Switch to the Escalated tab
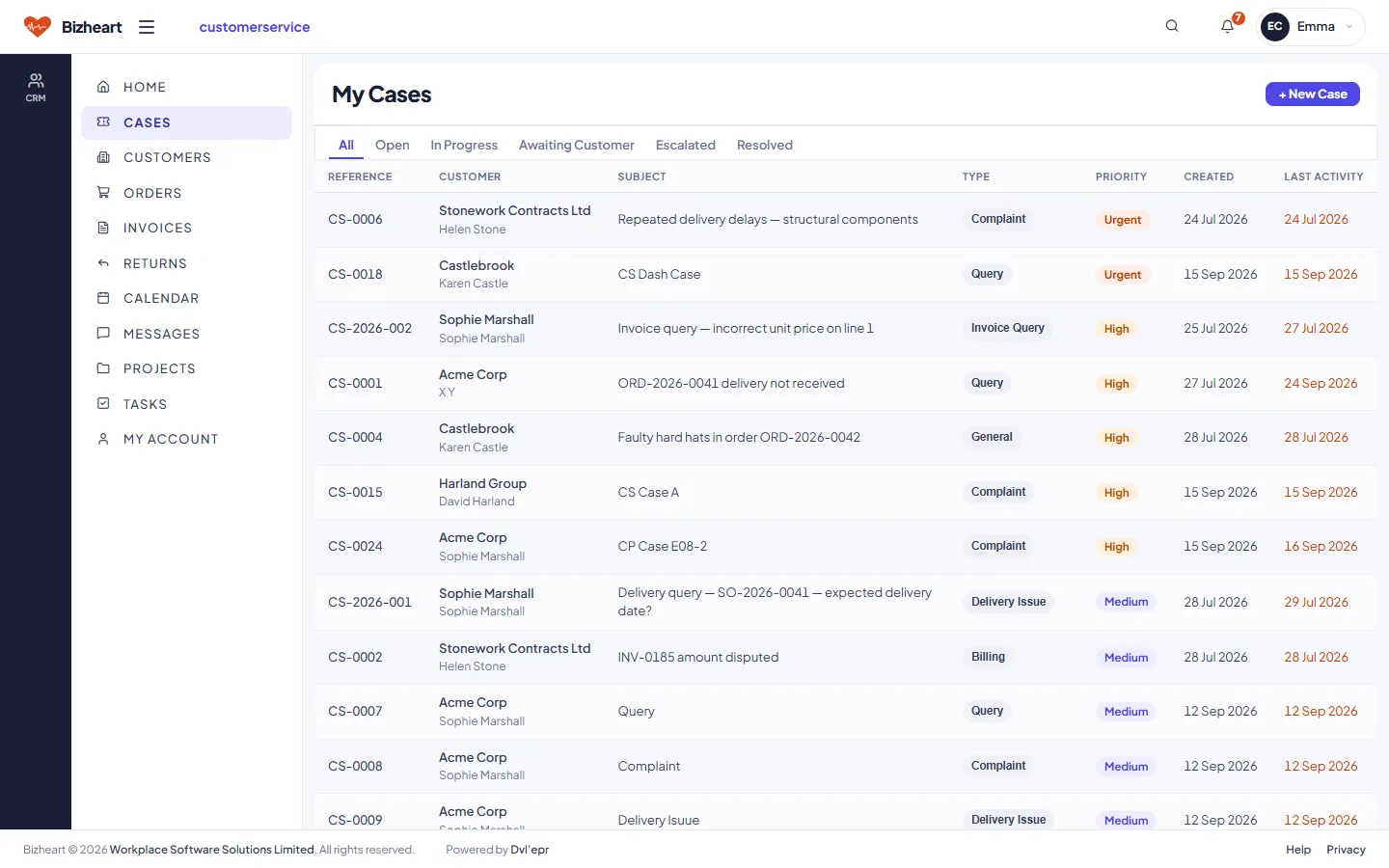This screenshot has width=1389, height=868. pos(686,145)
